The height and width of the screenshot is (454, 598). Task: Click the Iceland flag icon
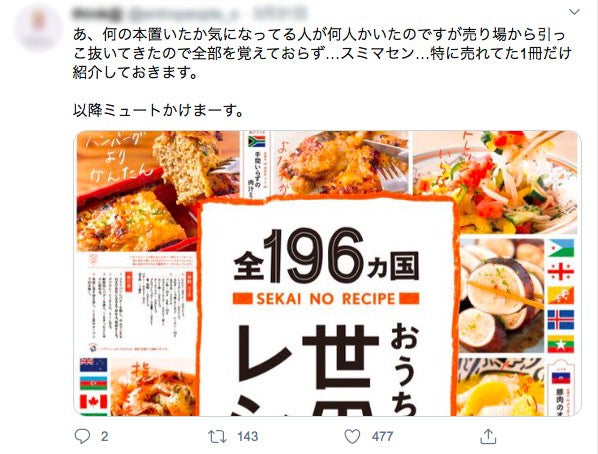click(561, 320)
